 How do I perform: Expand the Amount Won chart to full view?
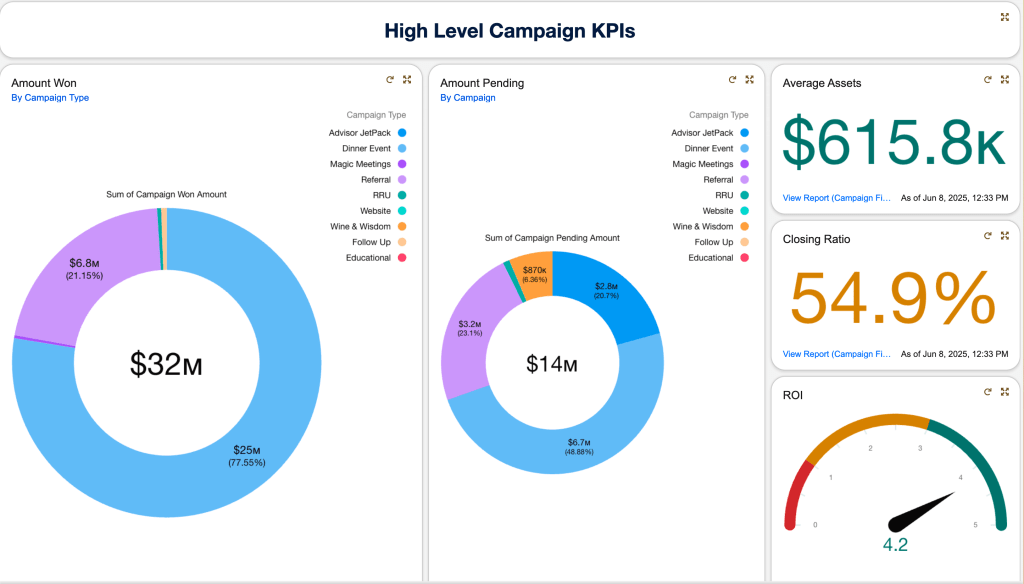coord(407,80)
